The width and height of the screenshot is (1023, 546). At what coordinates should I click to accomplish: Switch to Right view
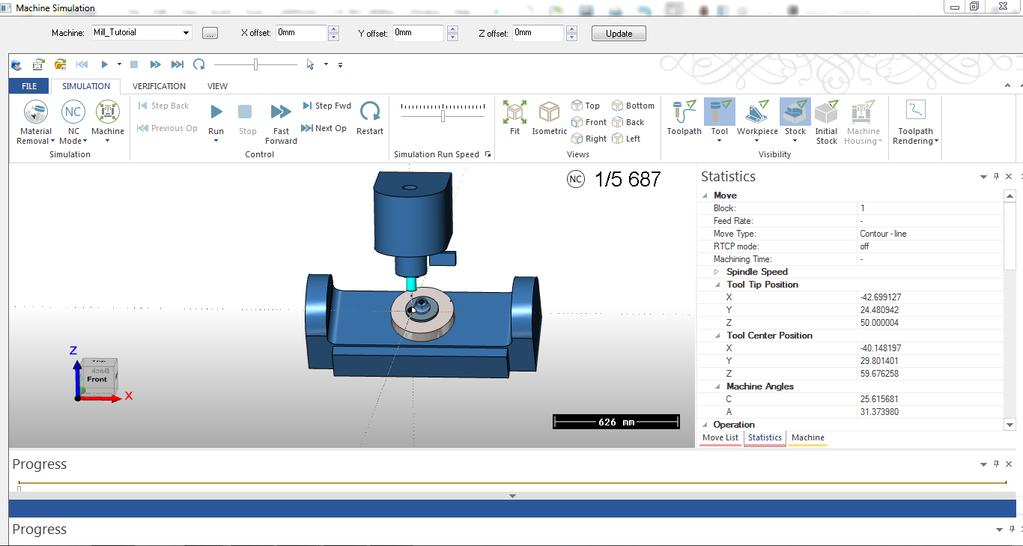click(x=588, y=138)
